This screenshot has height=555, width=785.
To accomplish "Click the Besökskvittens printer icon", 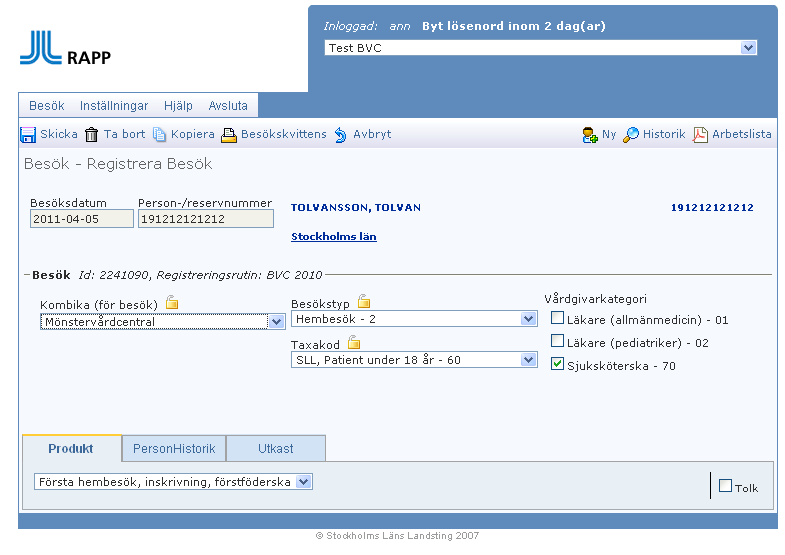I will click(x=229, y=135).
